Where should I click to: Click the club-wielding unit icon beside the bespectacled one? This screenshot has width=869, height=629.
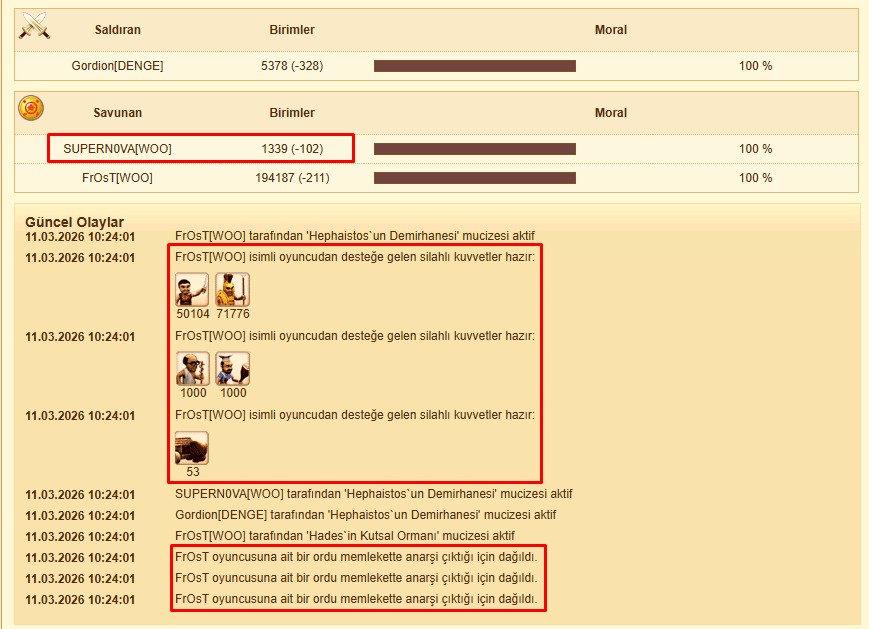click(x=232, y=369)
